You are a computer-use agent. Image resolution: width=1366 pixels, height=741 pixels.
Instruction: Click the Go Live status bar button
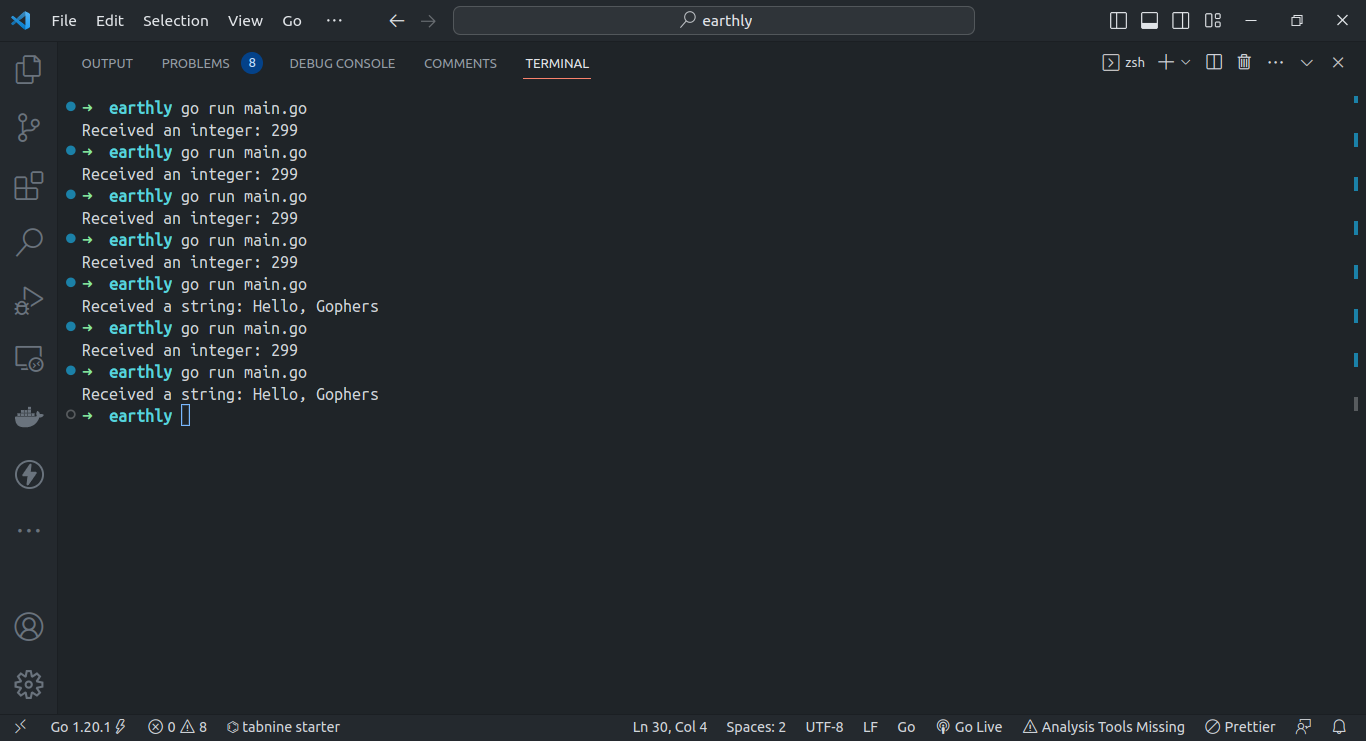pos(969,727)
